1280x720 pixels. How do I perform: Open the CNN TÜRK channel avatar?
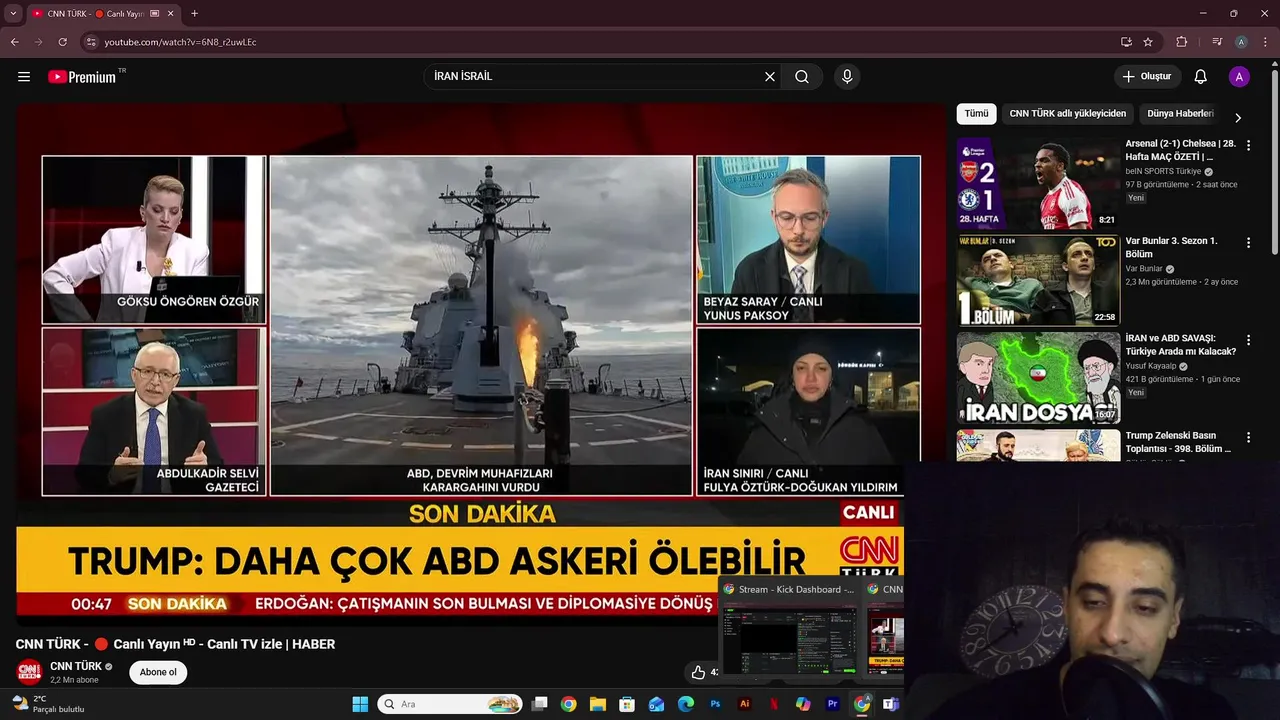29,672
